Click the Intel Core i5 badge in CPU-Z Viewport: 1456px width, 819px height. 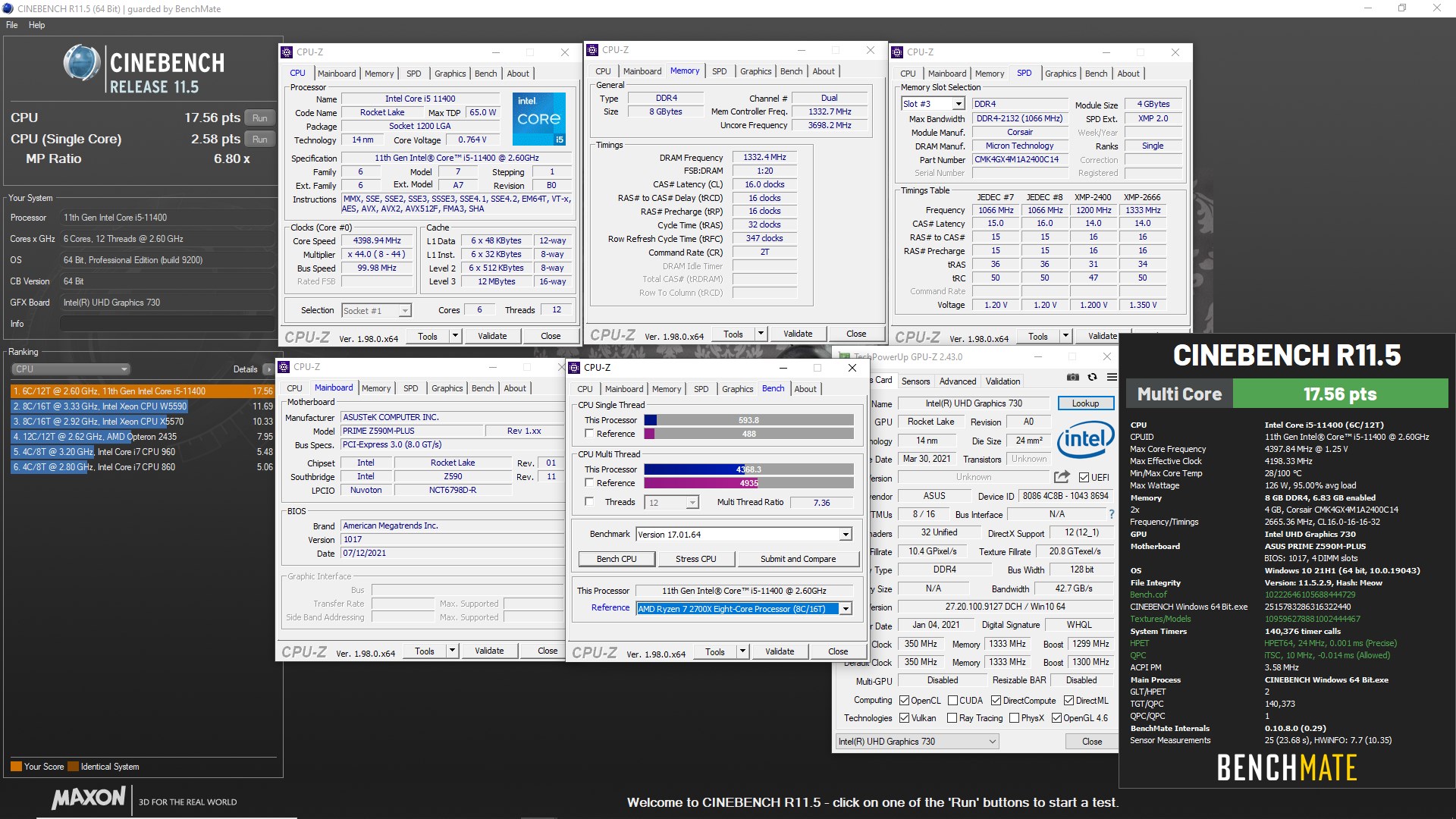point(539,119)
